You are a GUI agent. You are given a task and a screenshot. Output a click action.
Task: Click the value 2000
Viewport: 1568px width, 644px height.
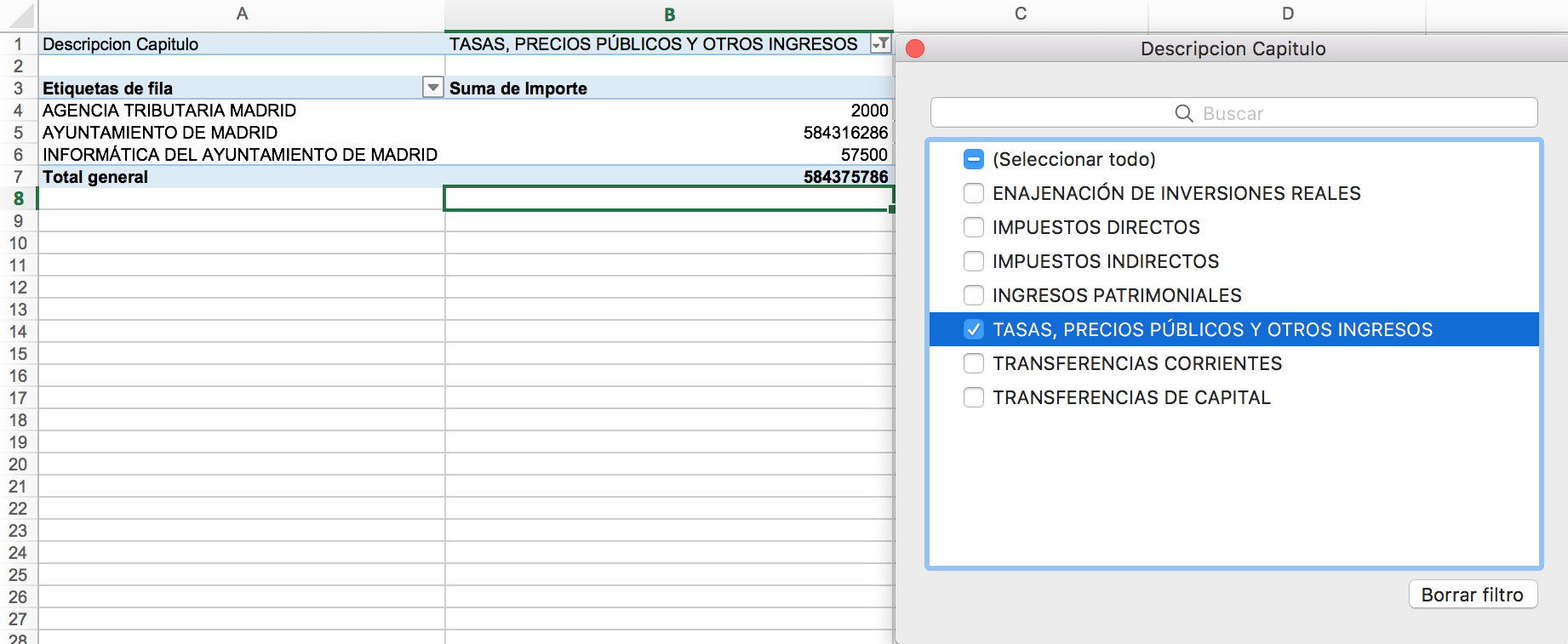(869, 111)
